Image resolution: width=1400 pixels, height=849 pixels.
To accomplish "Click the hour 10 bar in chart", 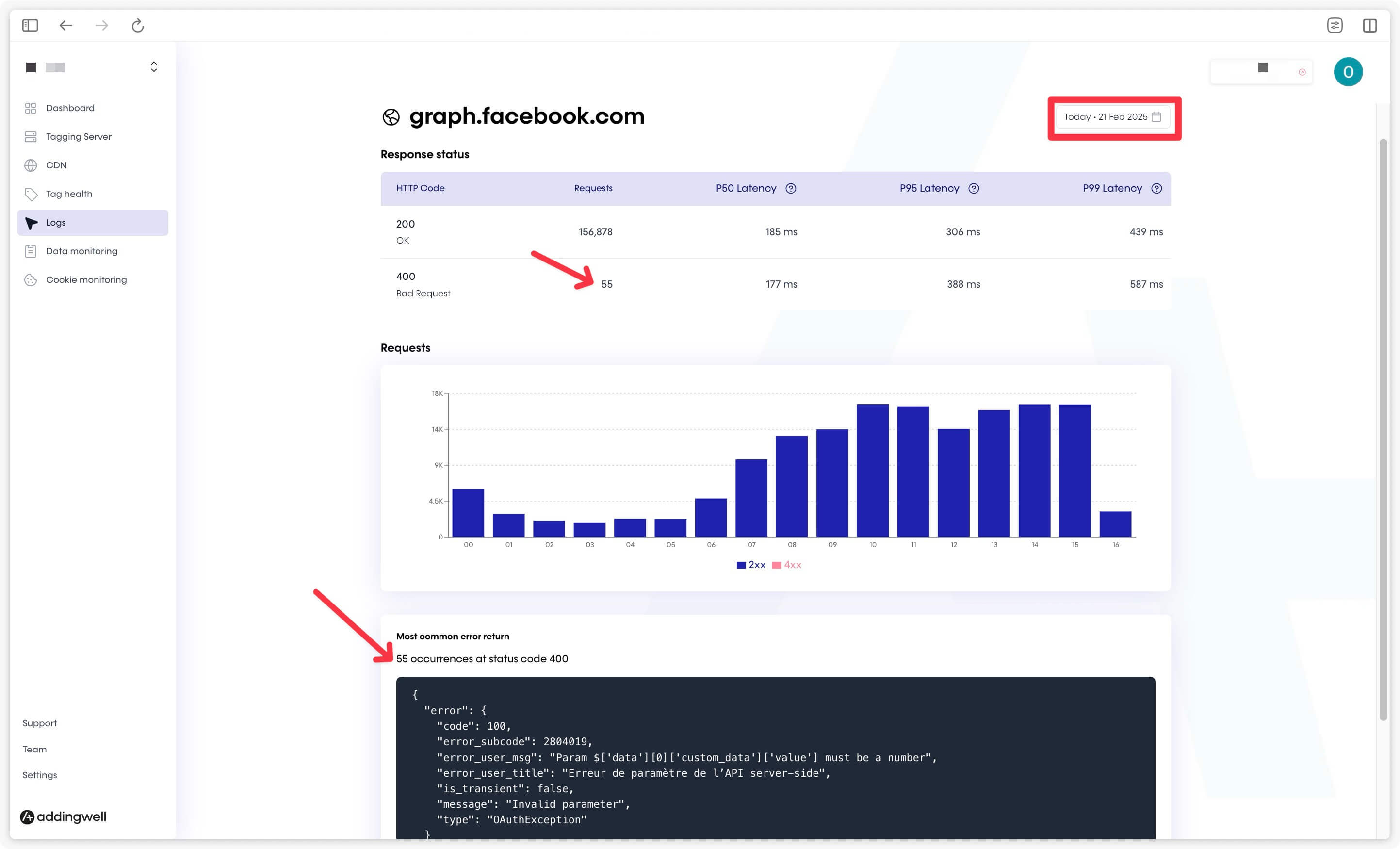I will [x=873, y=471].
